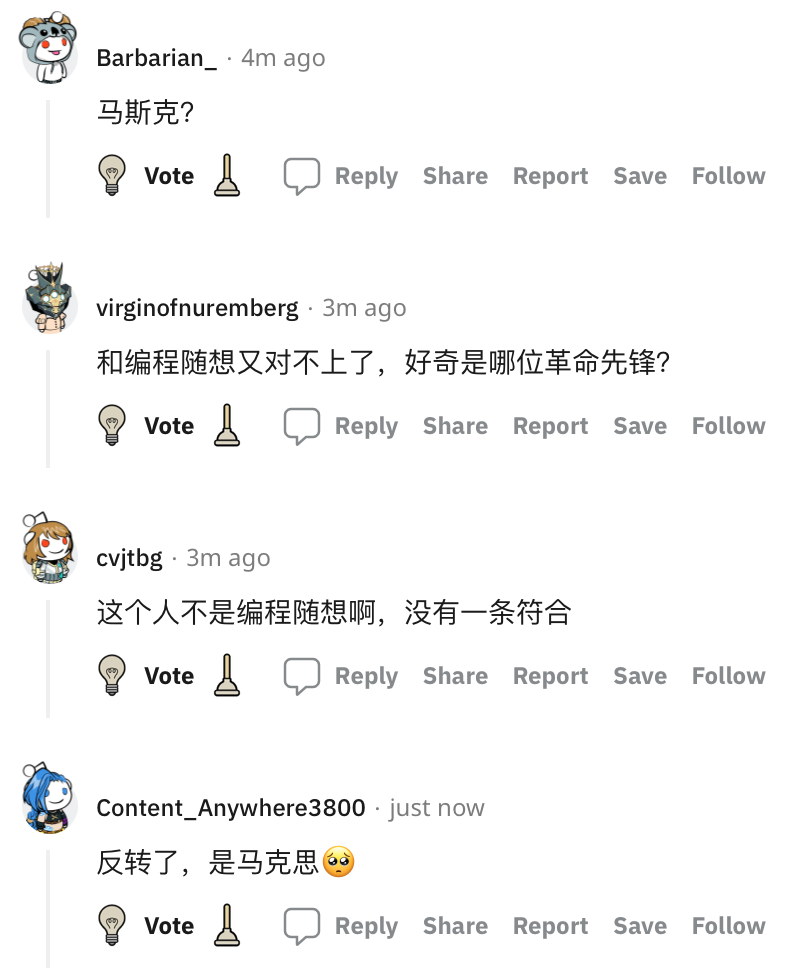The height and width of the screenshot is (974, 804).
Task: Follow virginofnuremberg's comment thread
Action: (x=729, y=426)
